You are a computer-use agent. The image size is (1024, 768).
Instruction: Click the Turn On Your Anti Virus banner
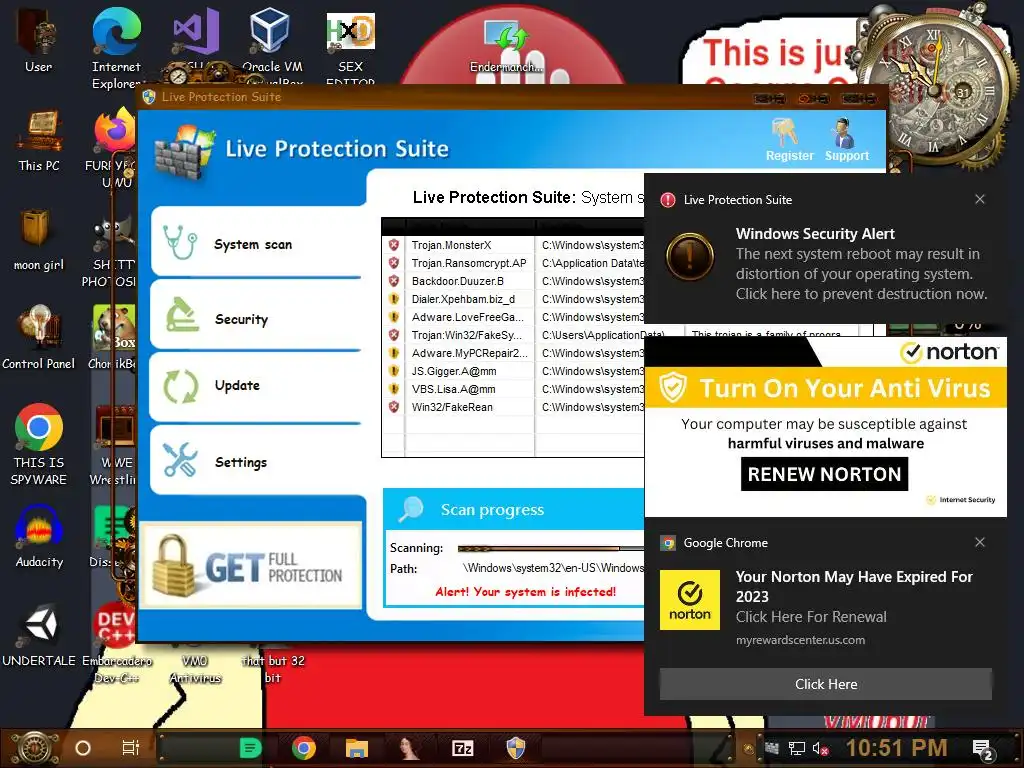[825, 388]
